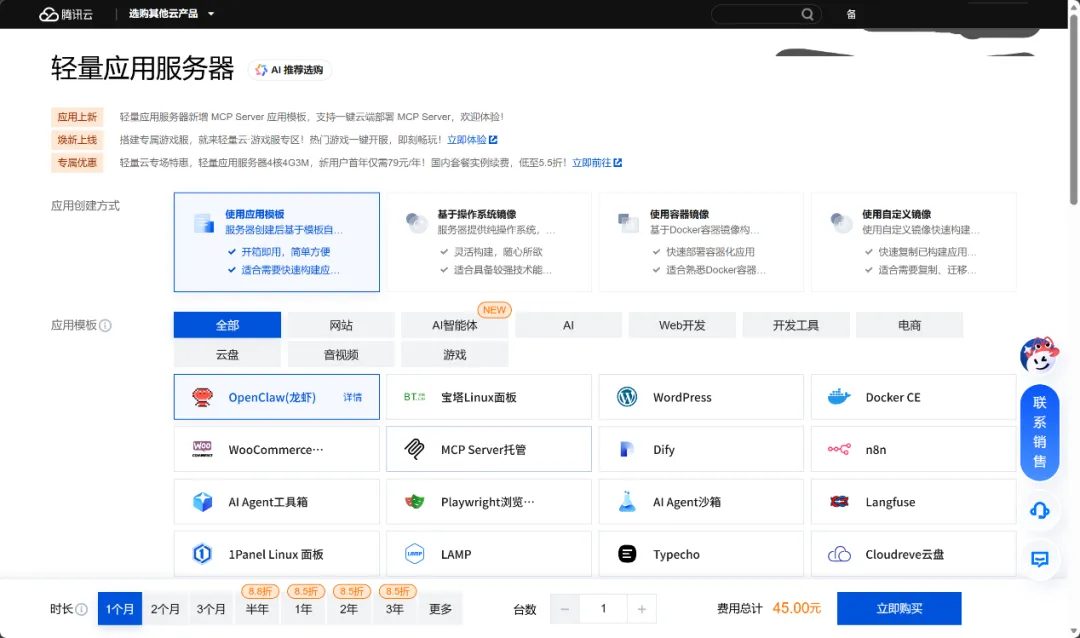The height and width of the screenshot is (638, 1080).
Task: Select 基于操作系统镜像 creation method
Action: [x=489, y=242]
